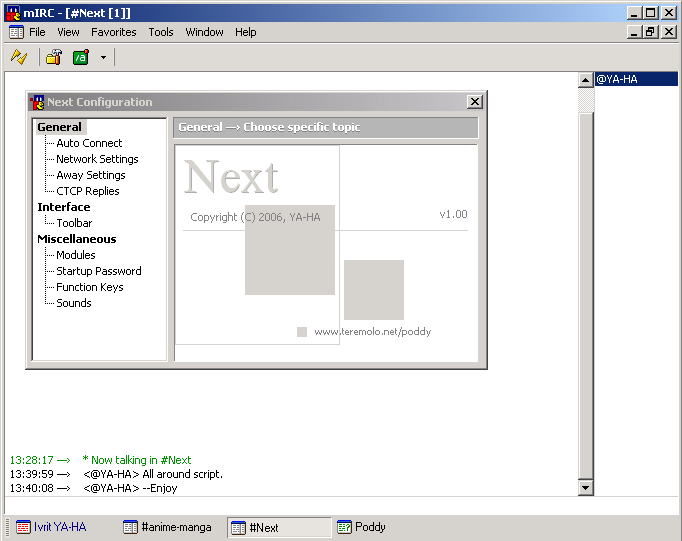The width and height of the screenshot is (682, 541).
Task: Select the Interface category
Action: pyautogui.click(x=64, y=207)
